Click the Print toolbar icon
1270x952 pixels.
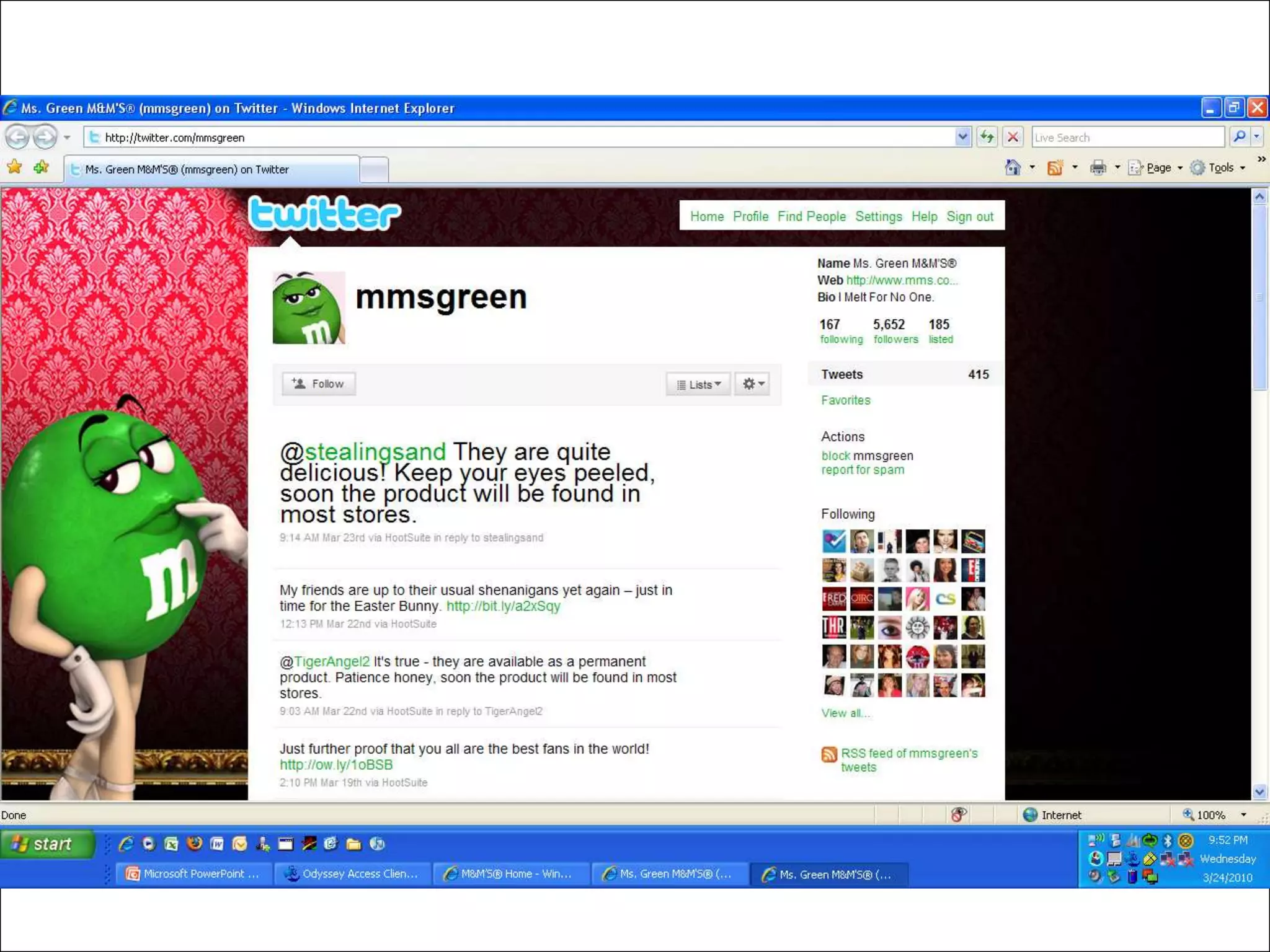(x=1098, y=167)
